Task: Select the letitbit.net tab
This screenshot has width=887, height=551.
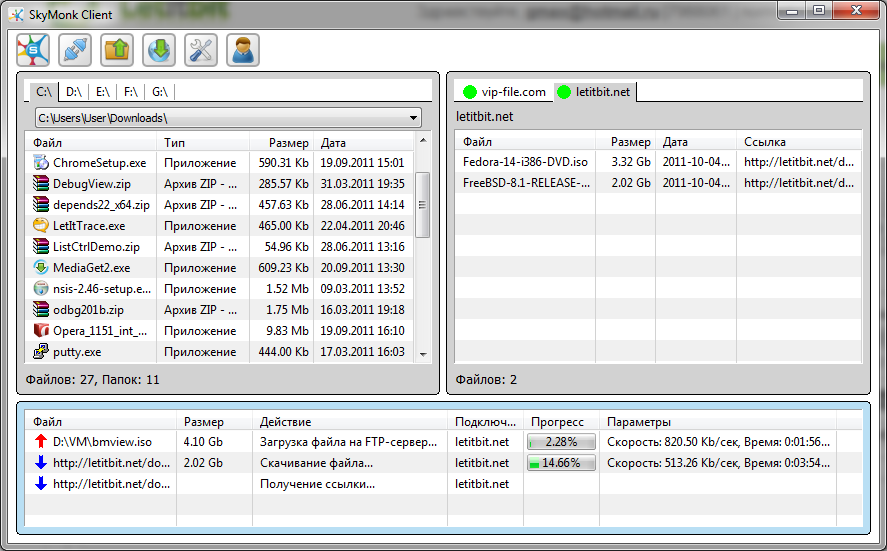Action: tap(594, 92)
